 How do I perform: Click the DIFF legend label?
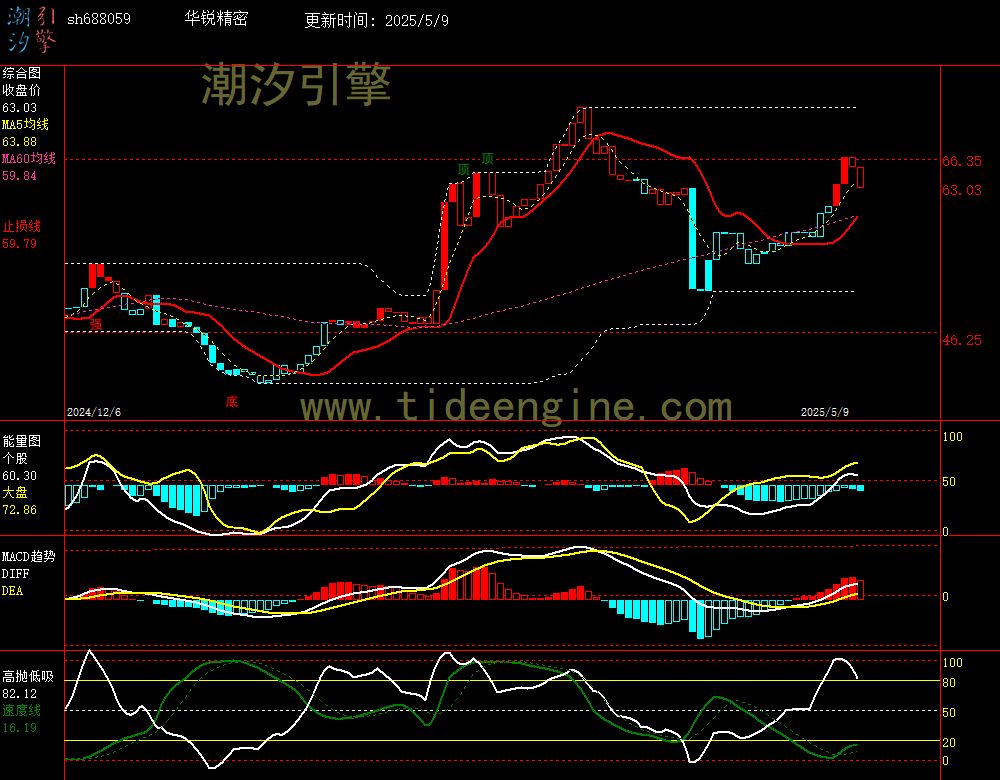[15, 573]
